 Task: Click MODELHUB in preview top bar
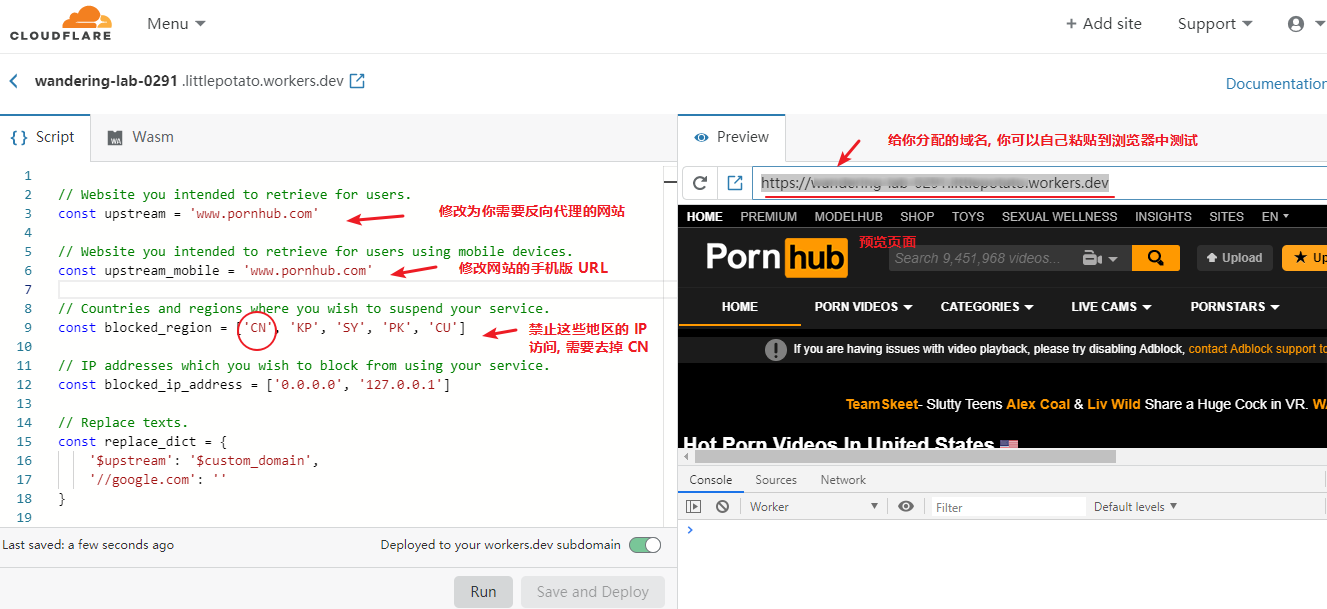(x=849, y=216)
